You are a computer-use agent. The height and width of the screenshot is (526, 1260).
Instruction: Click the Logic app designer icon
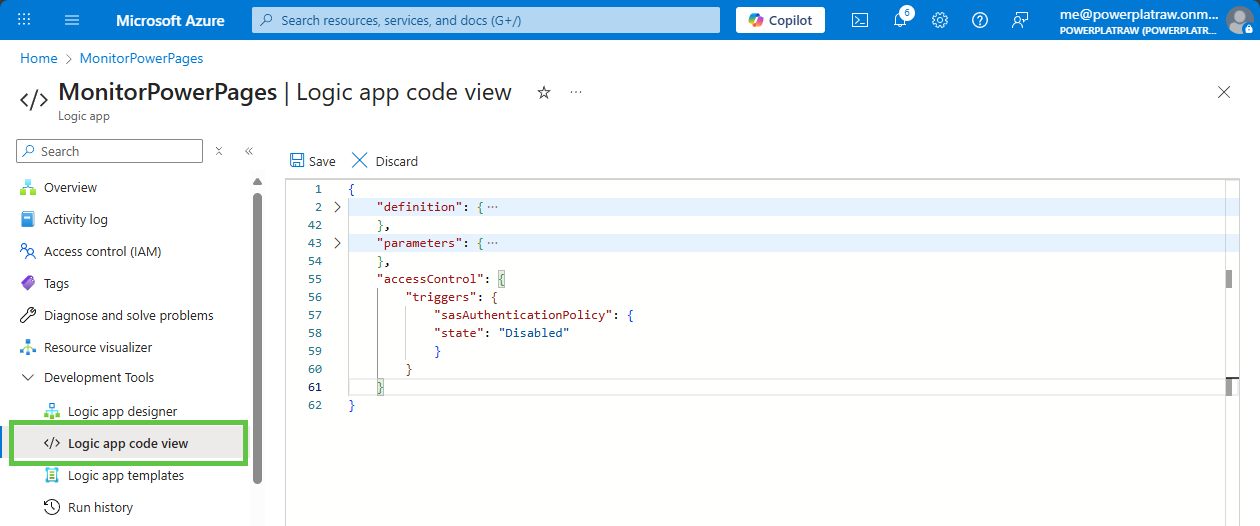52,411
